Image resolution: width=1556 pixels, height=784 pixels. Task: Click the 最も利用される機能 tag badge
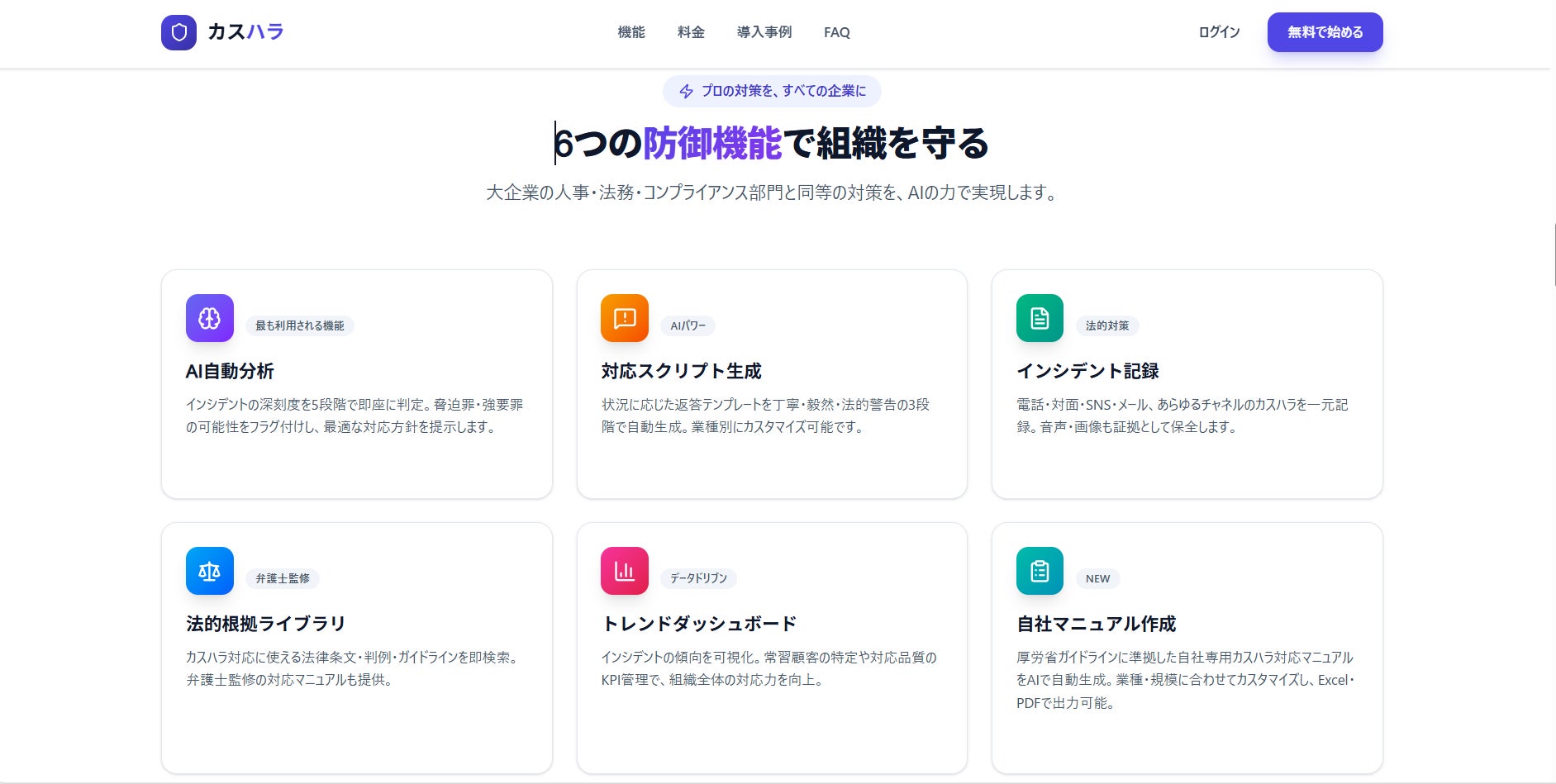(x=300, y=325)
